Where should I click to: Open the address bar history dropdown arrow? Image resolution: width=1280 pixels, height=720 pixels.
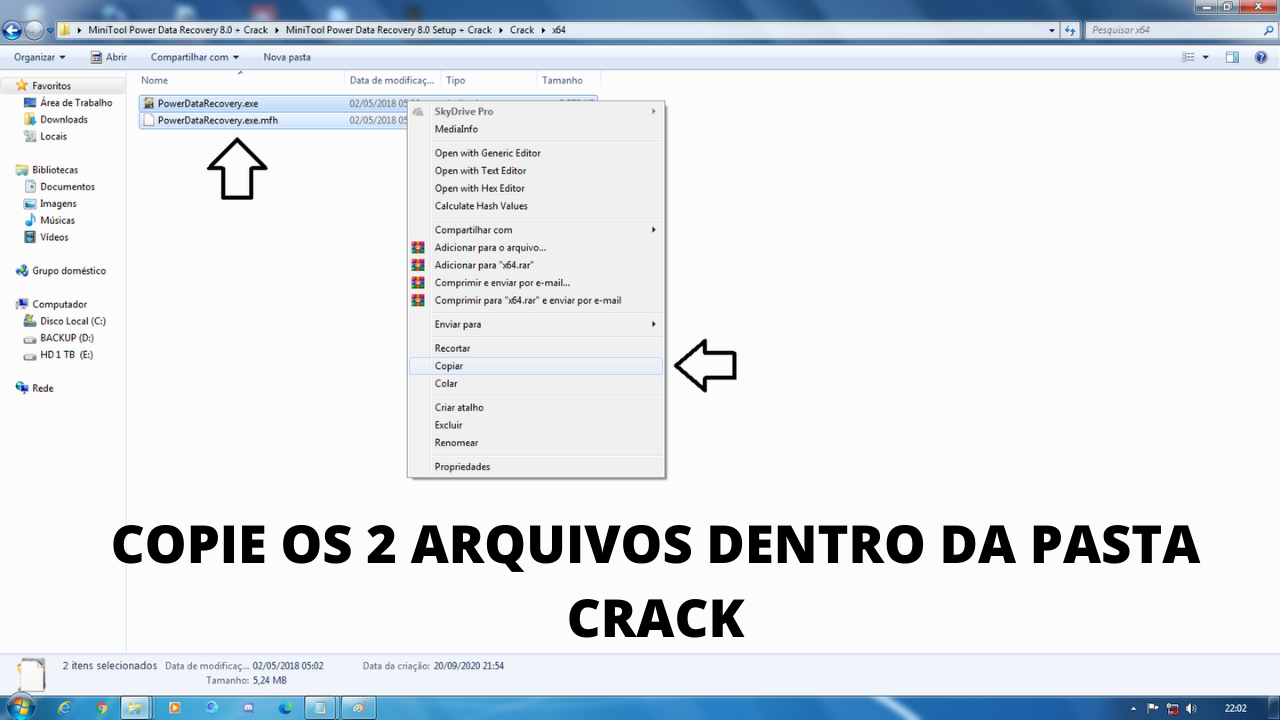click(1052, 30)
